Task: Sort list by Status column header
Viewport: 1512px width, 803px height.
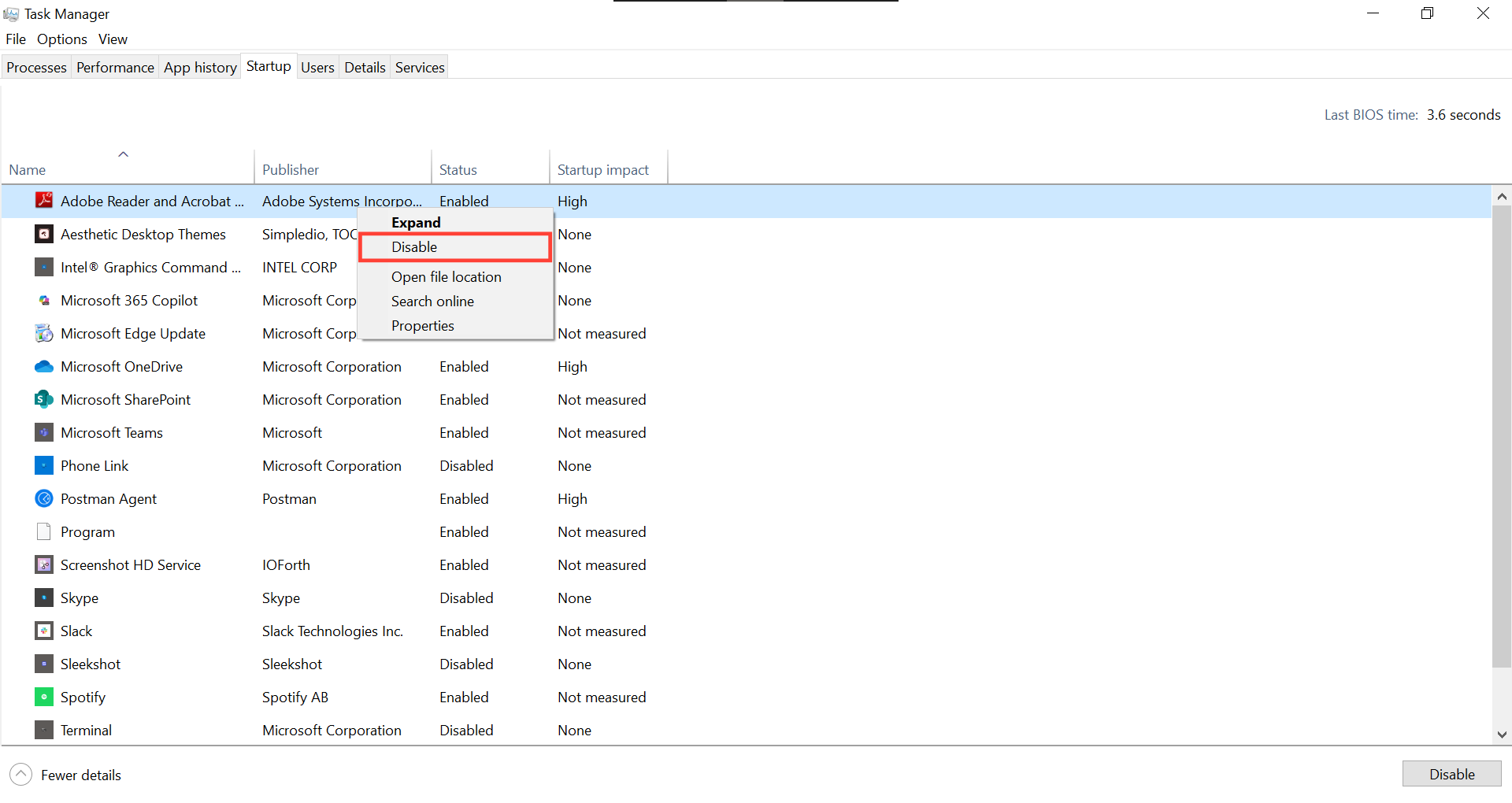Action: pos(491,166)
